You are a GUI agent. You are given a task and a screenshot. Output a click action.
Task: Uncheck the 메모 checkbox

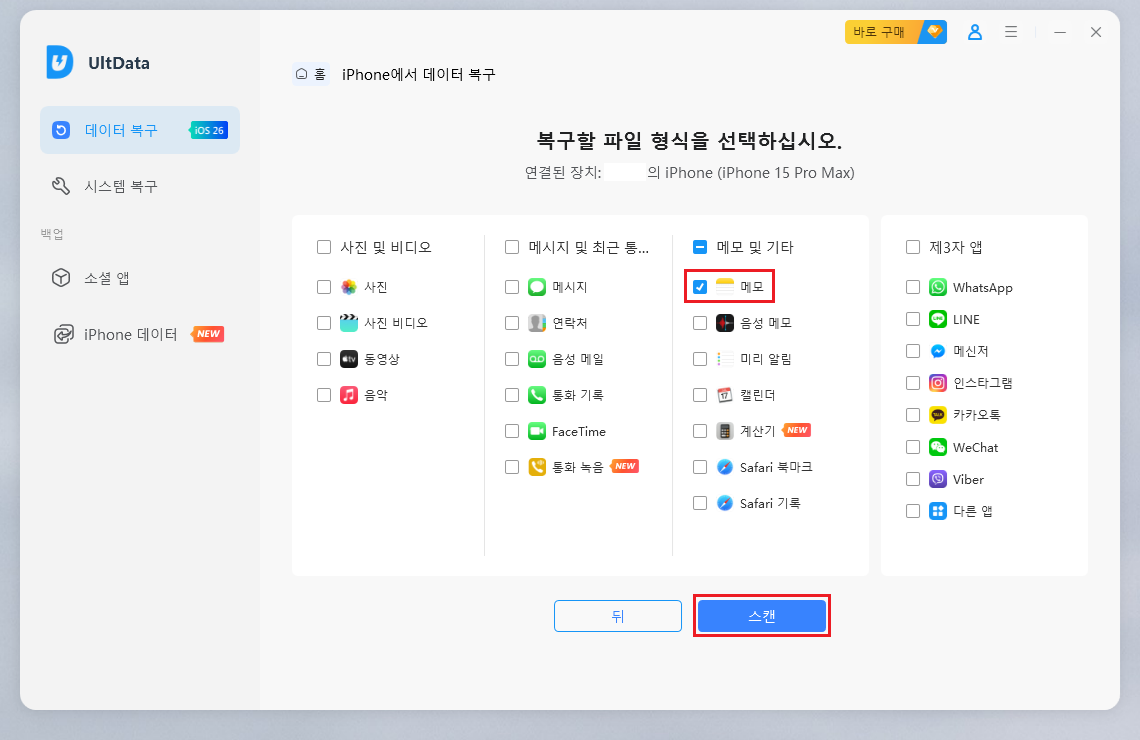pyautogui.click(x=700, y=287)
